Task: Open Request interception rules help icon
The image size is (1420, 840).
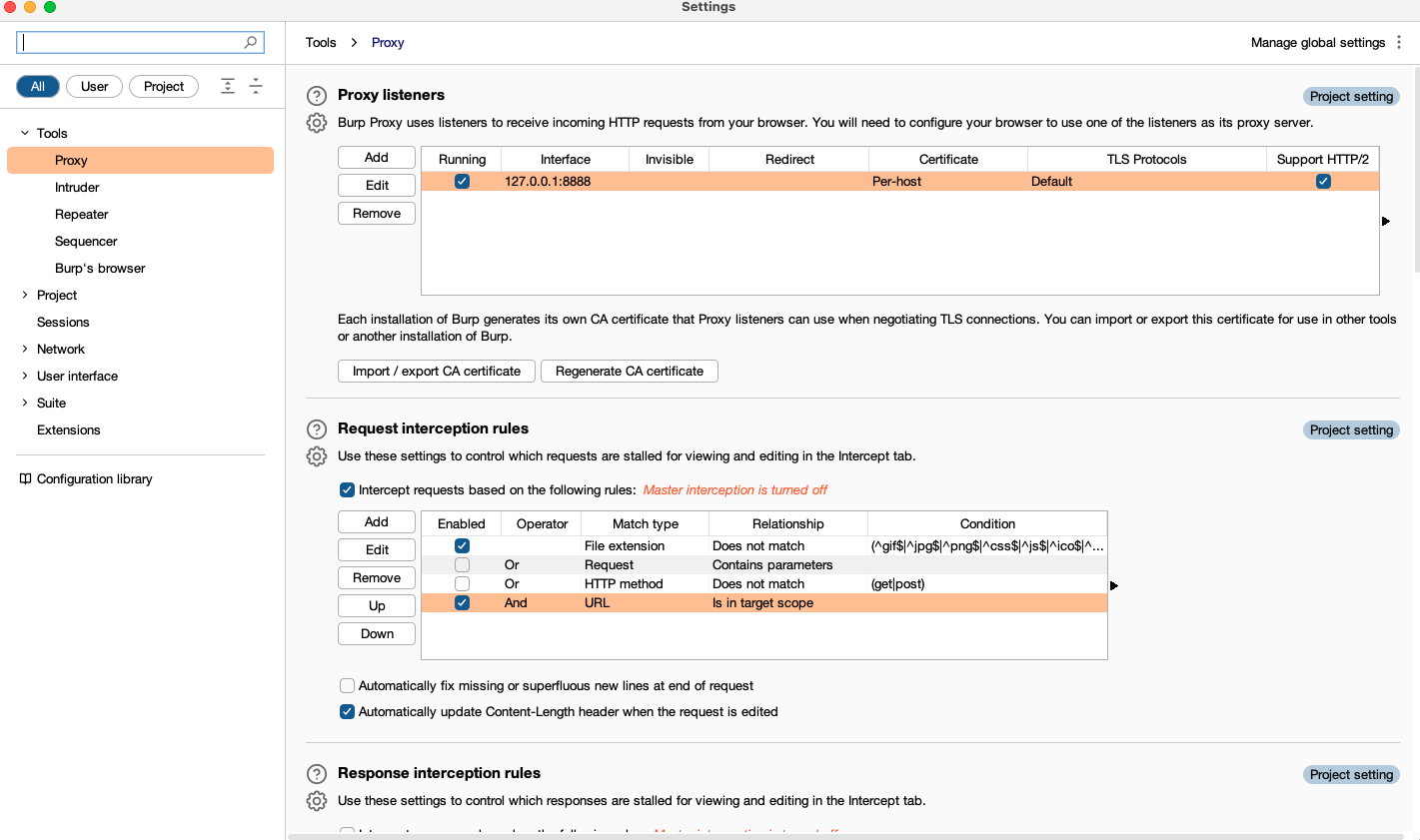Action: pyautogui.click(x=317, y=429)
